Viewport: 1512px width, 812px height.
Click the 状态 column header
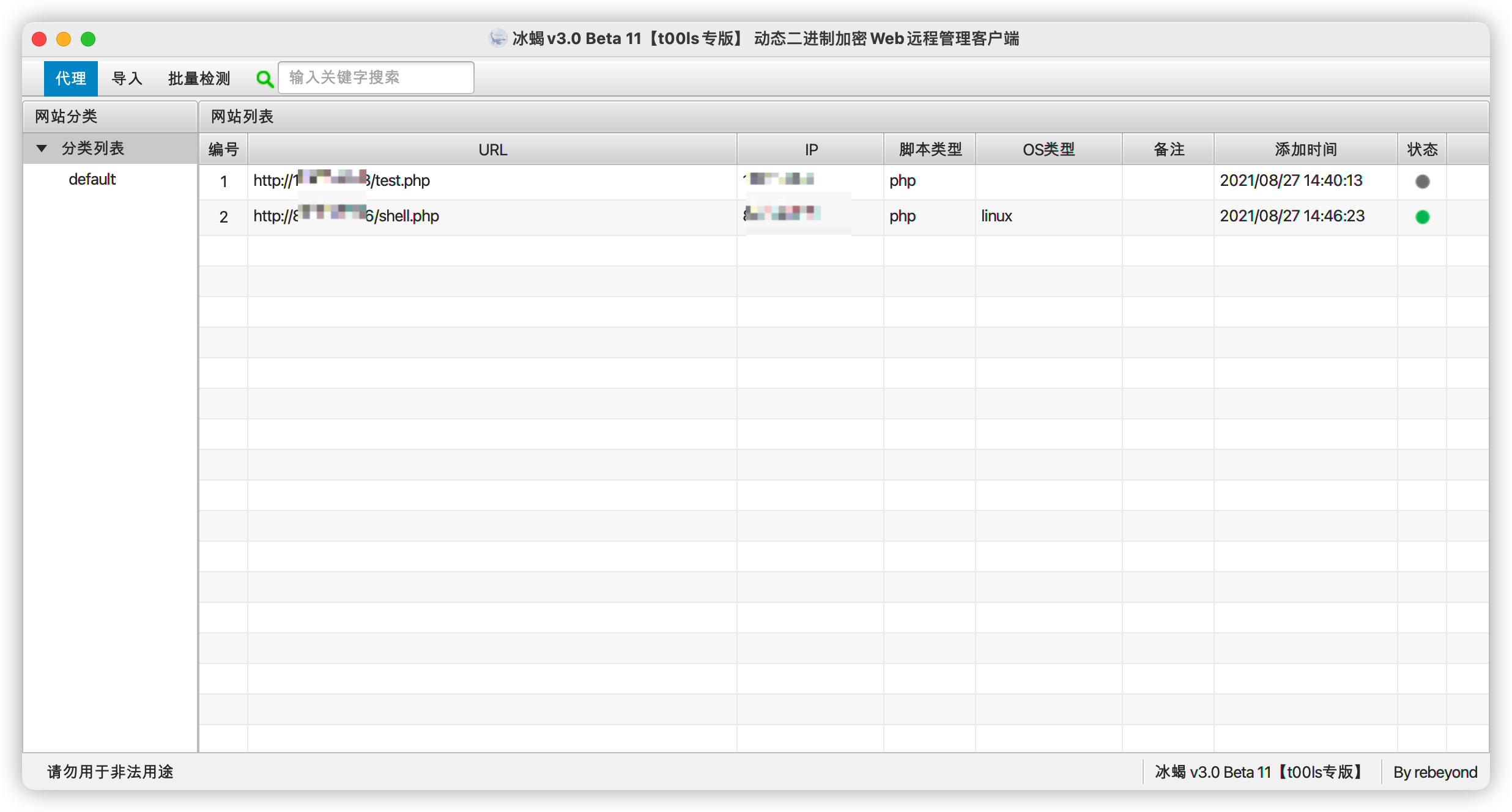click(1421, 150)
